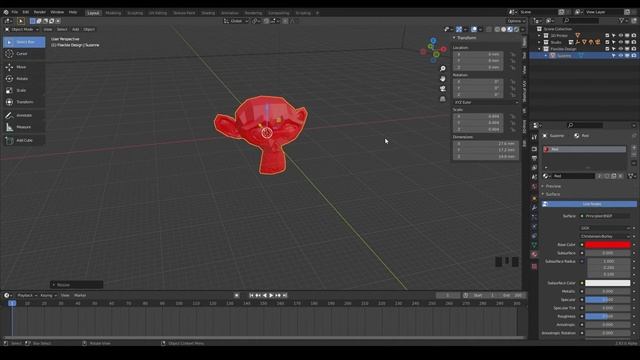
Task: Click the viewport pan hand icon
Action: point(442,78)
